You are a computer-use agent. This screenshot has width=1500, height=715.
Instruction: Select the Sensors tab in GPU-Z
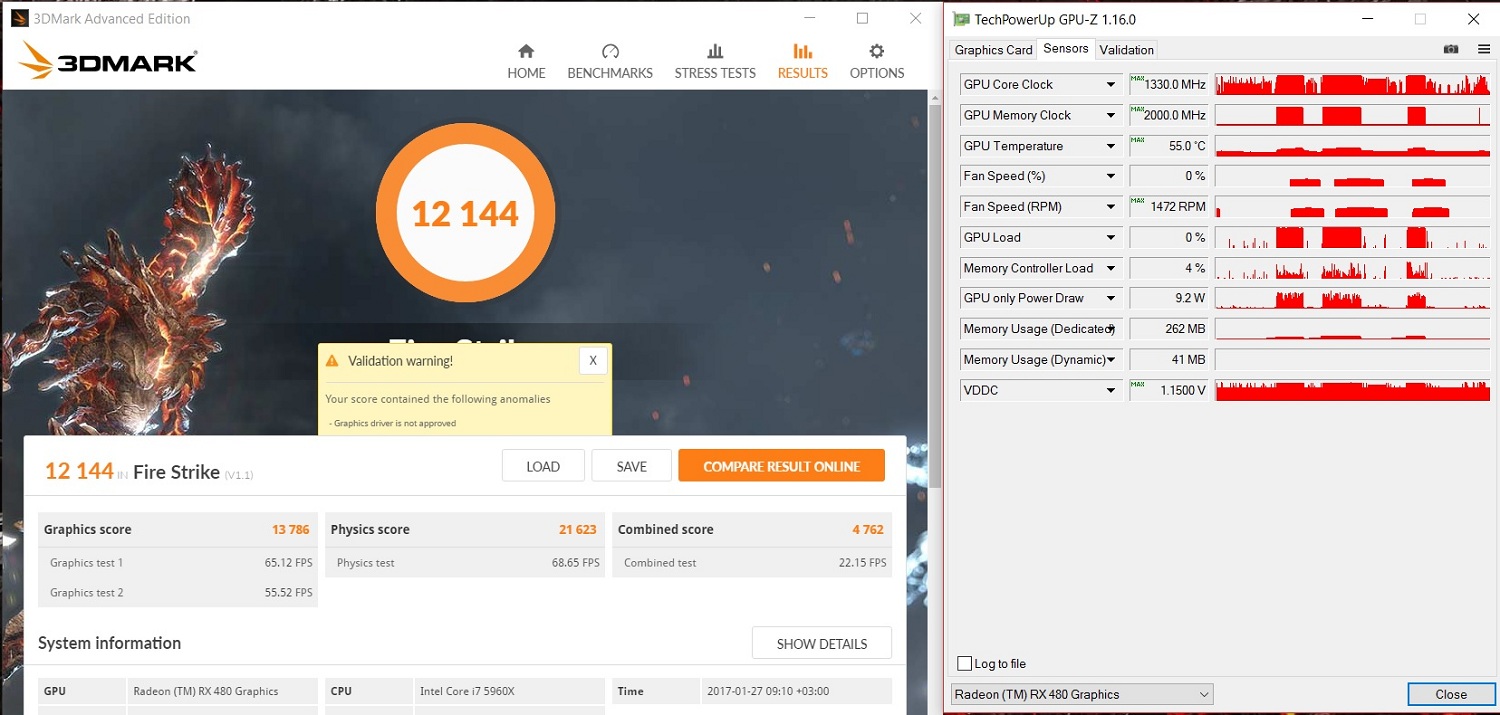click(x=1066, y=49)
